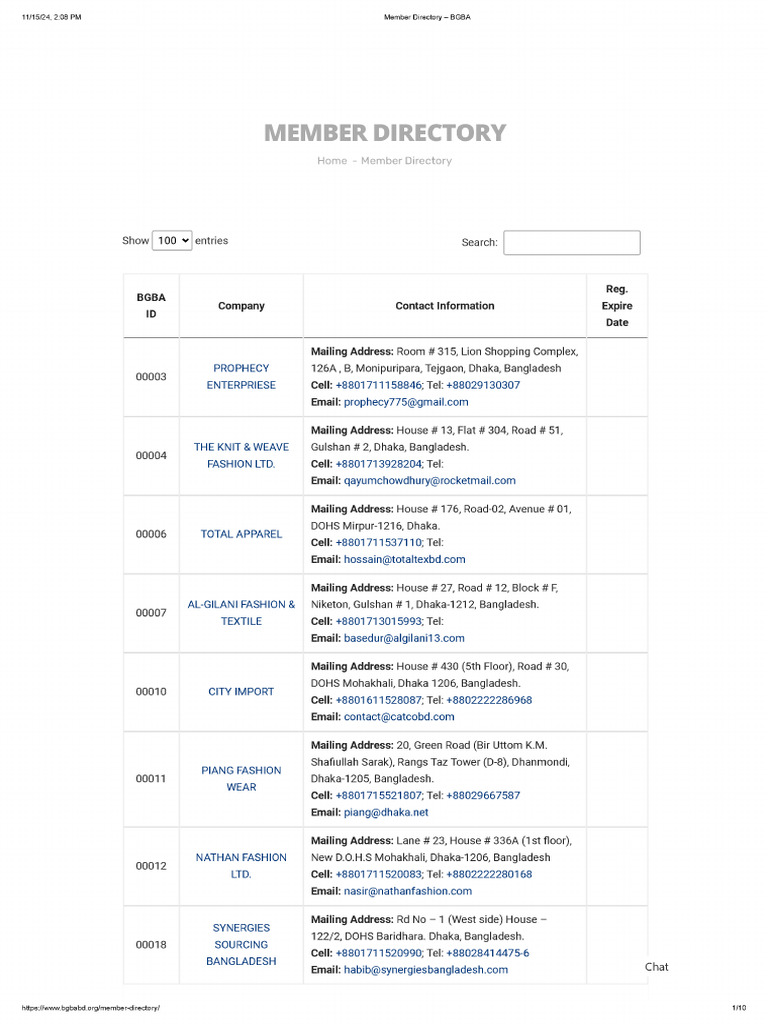The image size is (768, 1024).
Task: Open the Chat widget
Action: (x=656, y=967)
